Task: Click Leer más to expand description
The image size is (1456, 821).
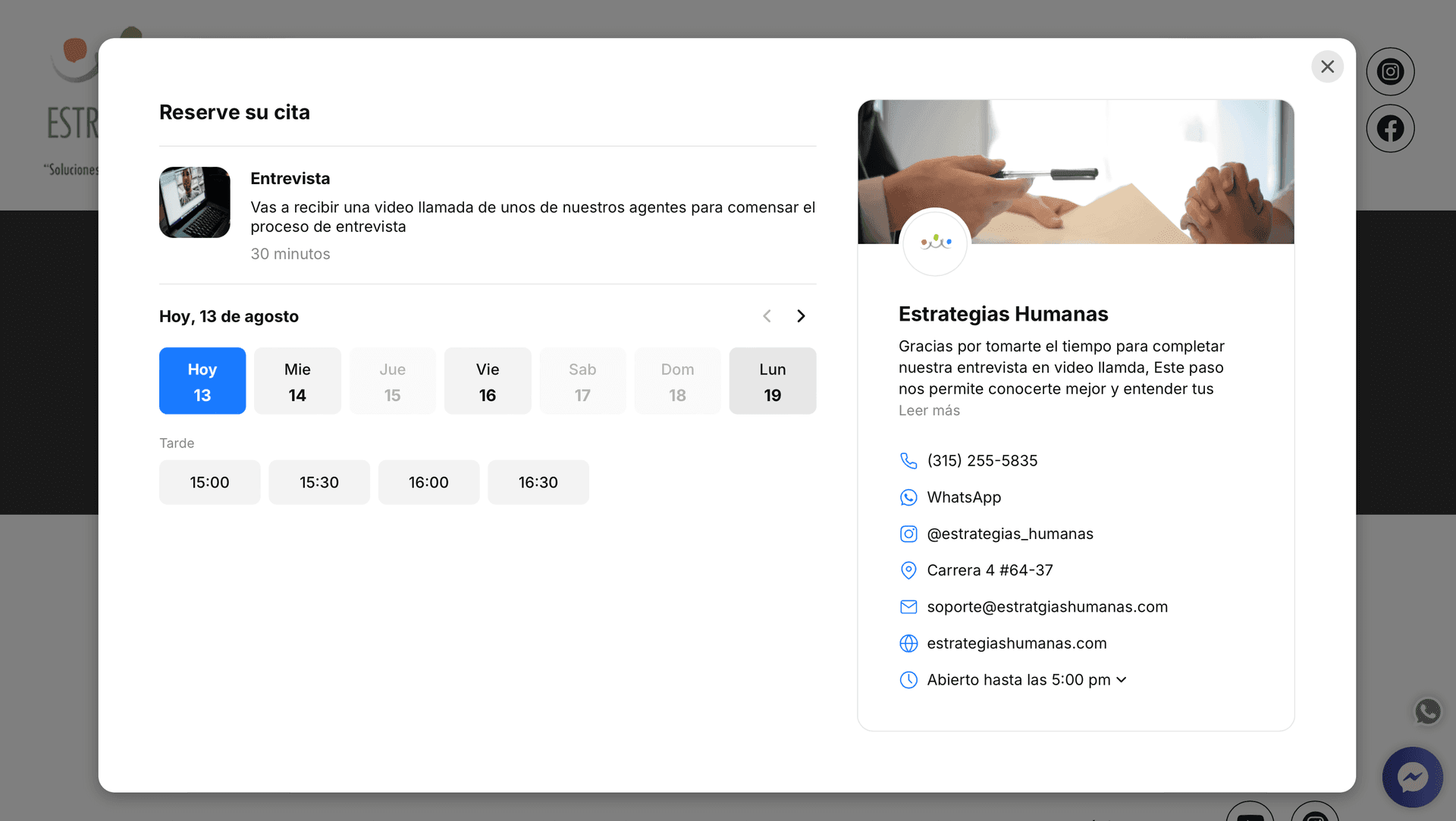Action: pyautogui.click(x=929, y=410)
